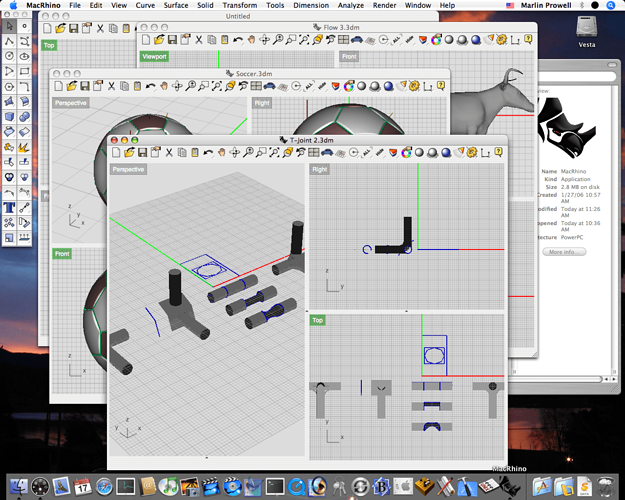Click gray shaded sphere in Flow 3.3dm toolbar

(x=449, y=40)
